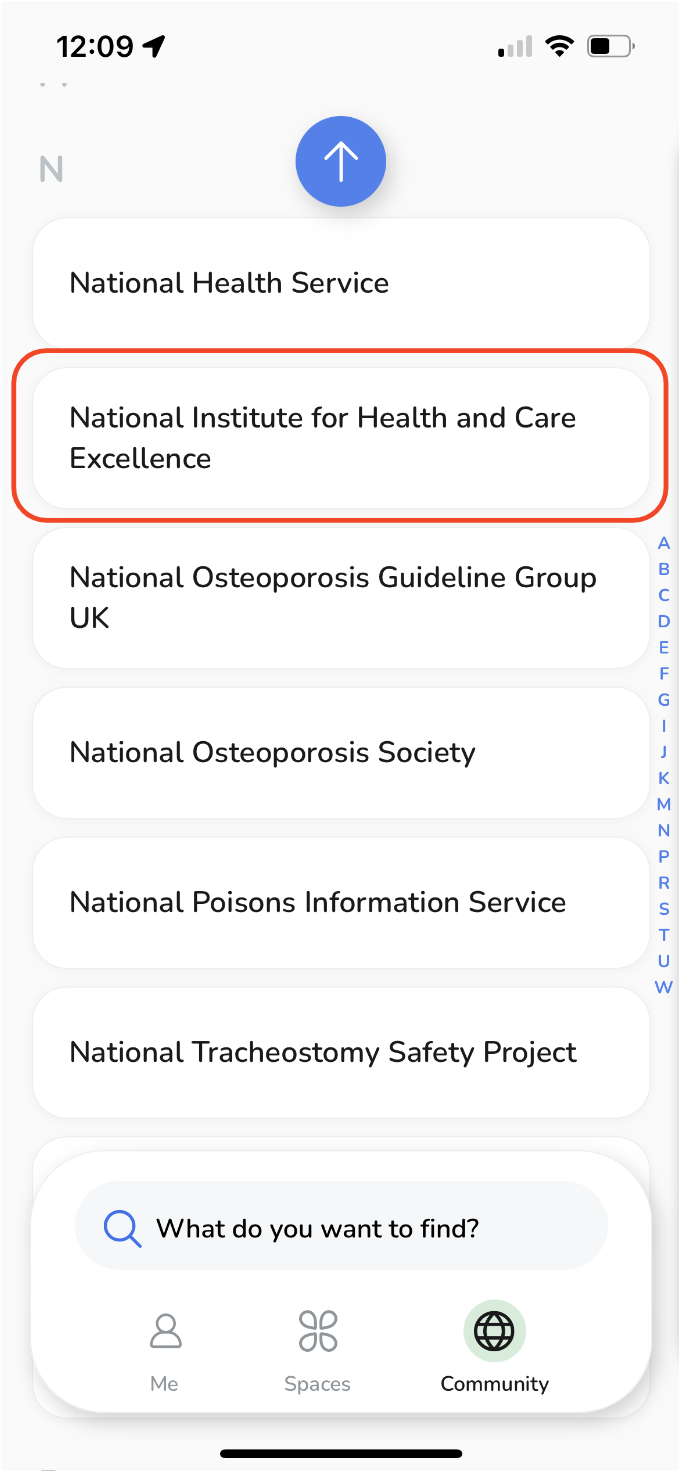Open National Health Service entry

340,283
